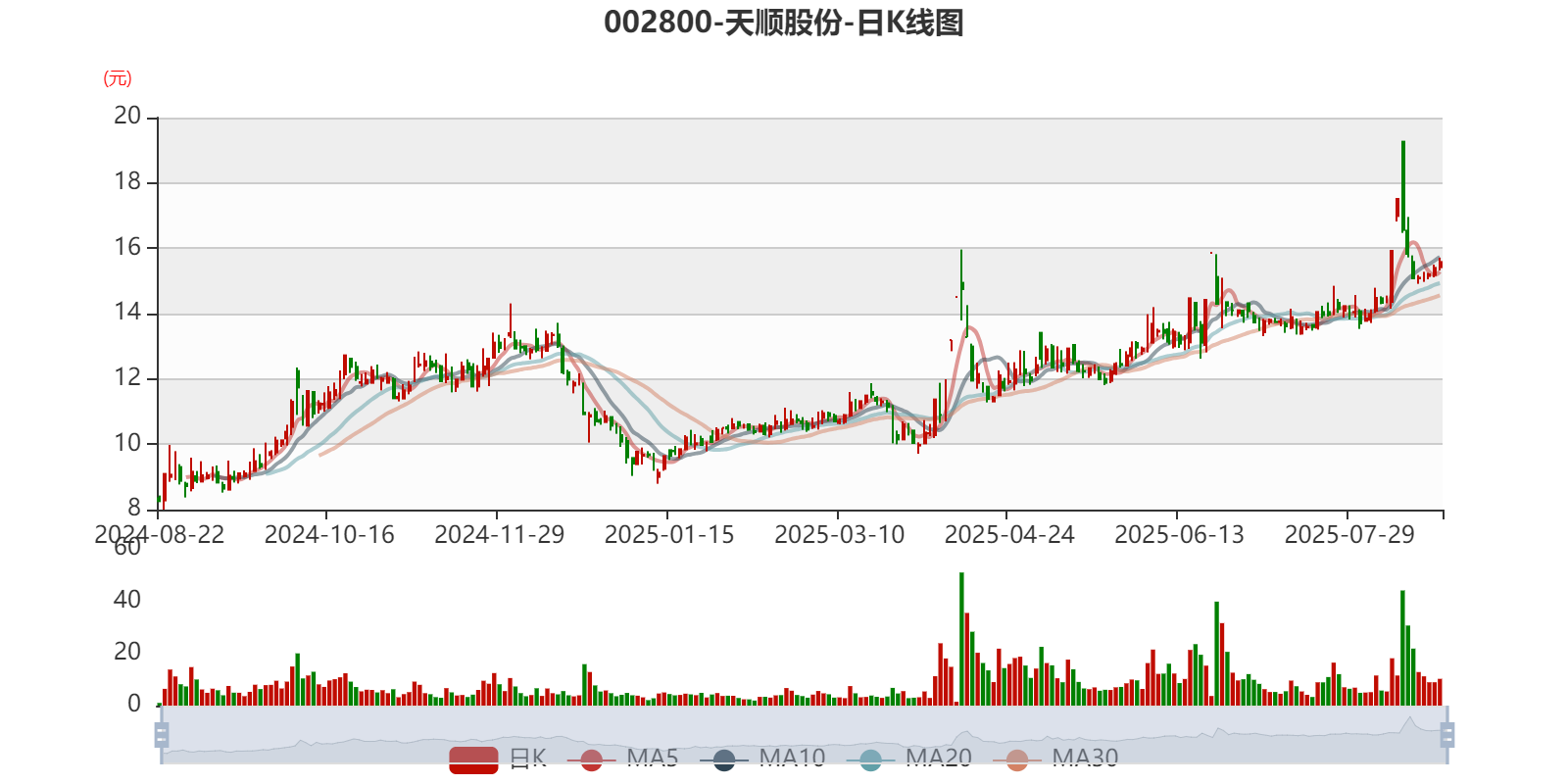Click the 2025-06-13 date axis label
1568x784 pixels.
click(x=1180, y=535)
